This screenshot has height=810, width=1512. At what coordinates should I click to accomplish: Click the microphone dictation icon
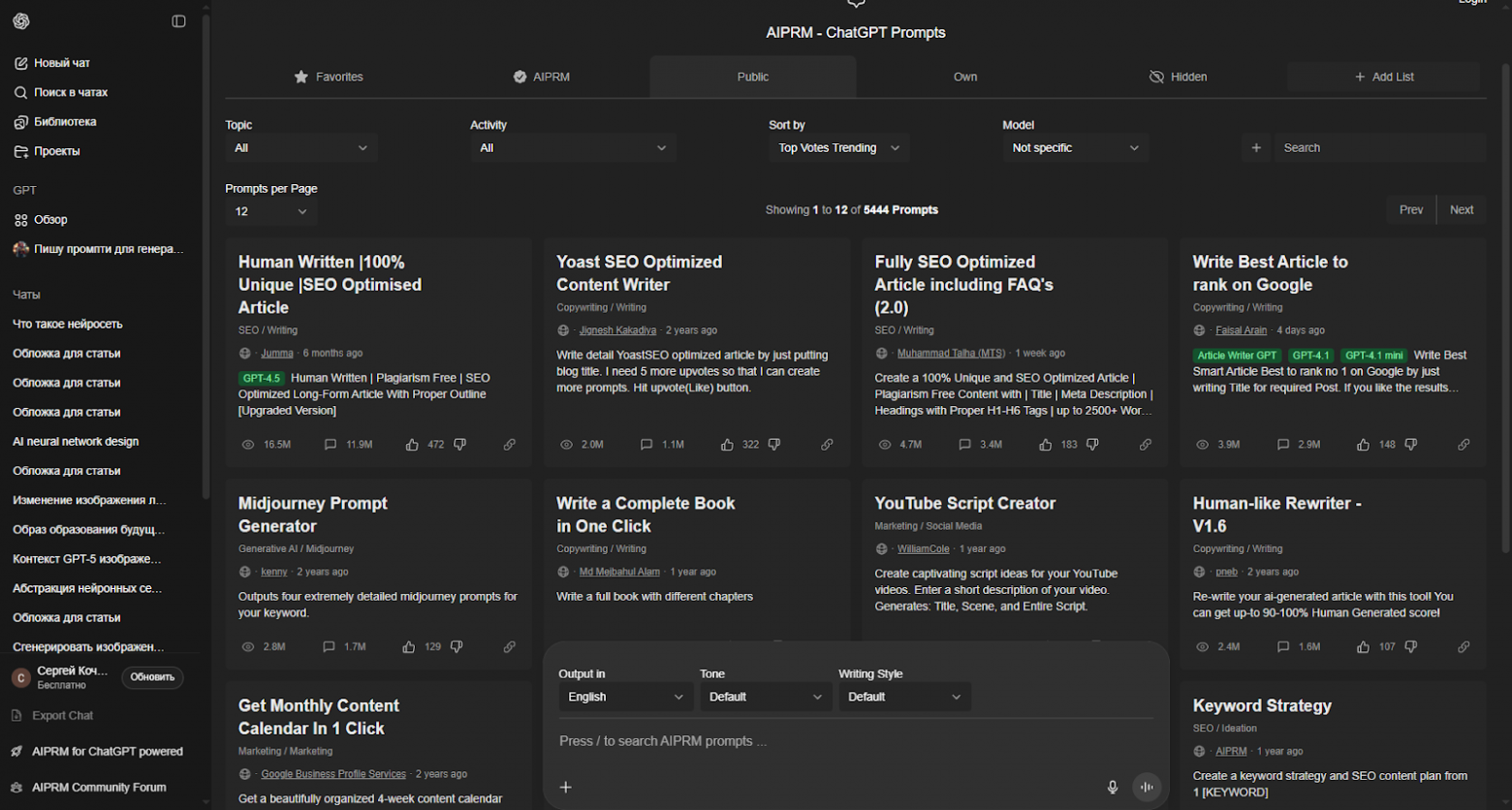[1113, 787]
